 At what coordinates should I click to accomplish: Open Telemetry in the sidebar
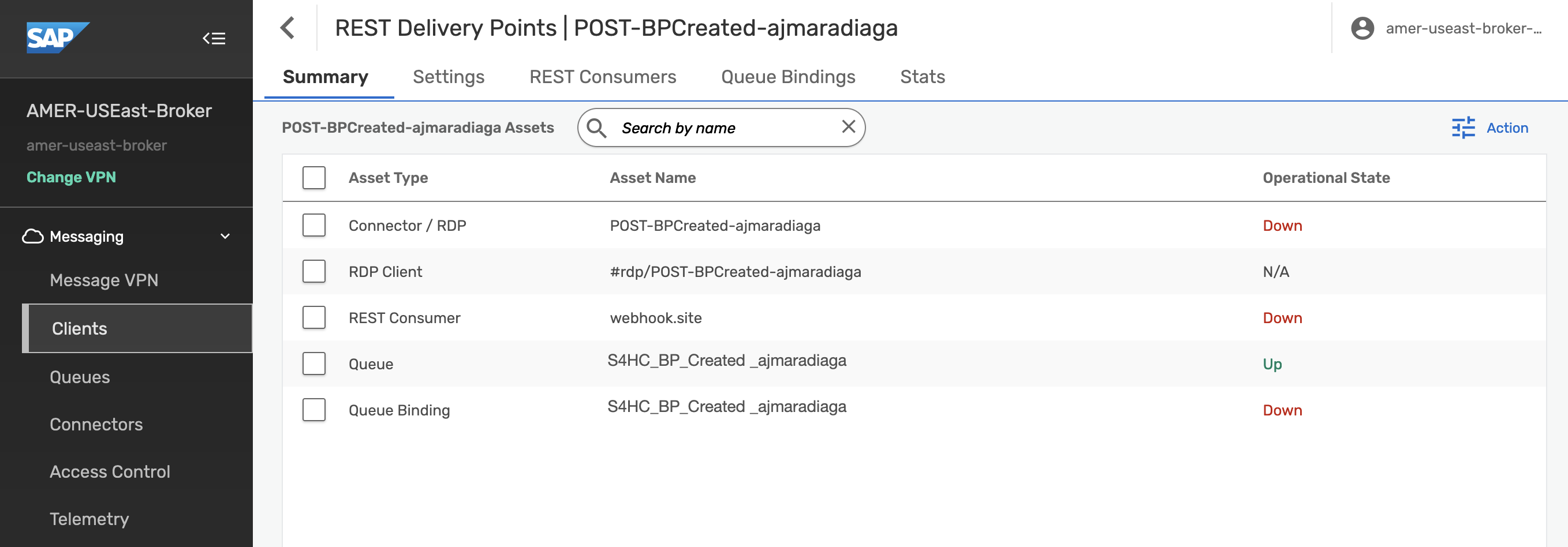[x=89, y=520]
